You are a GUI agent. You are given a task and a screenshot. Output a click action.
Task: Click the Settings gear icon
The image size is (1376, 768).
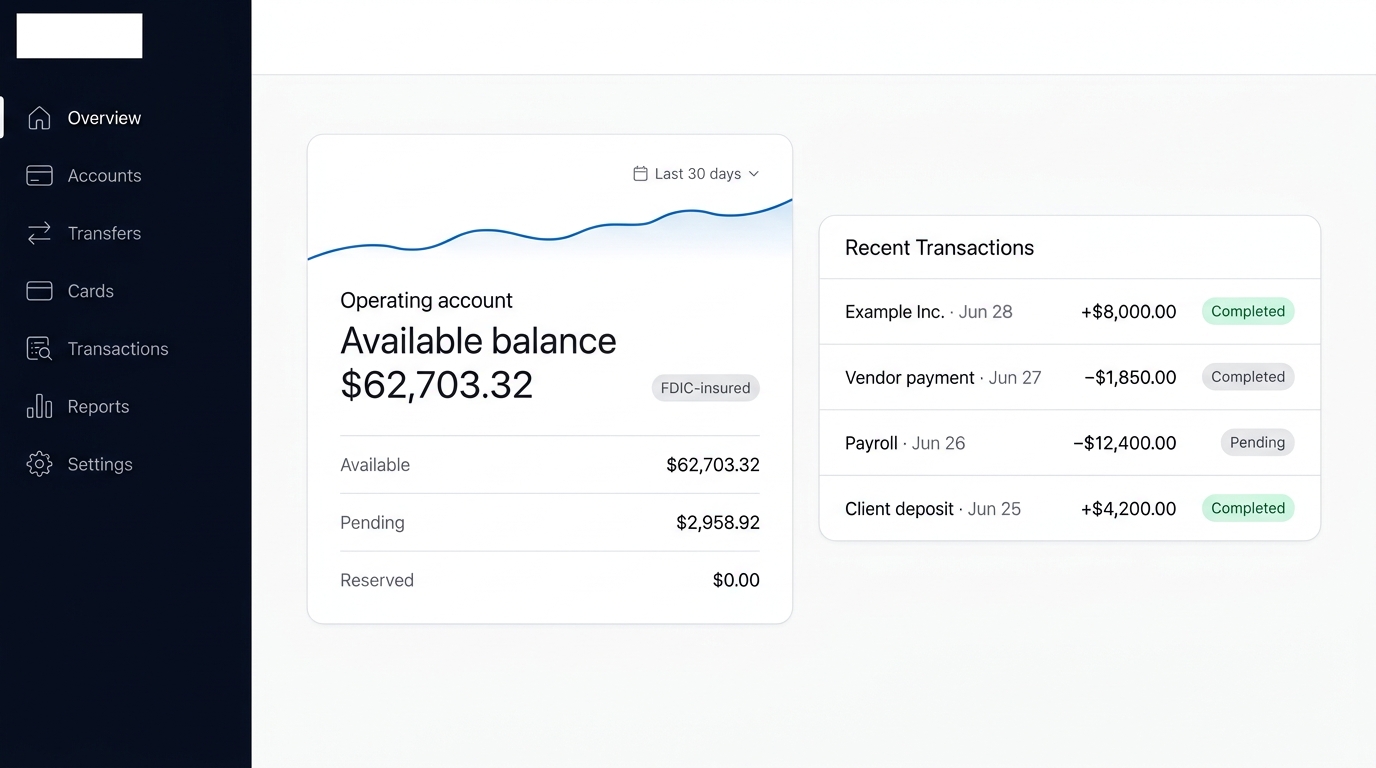(39, 464)
